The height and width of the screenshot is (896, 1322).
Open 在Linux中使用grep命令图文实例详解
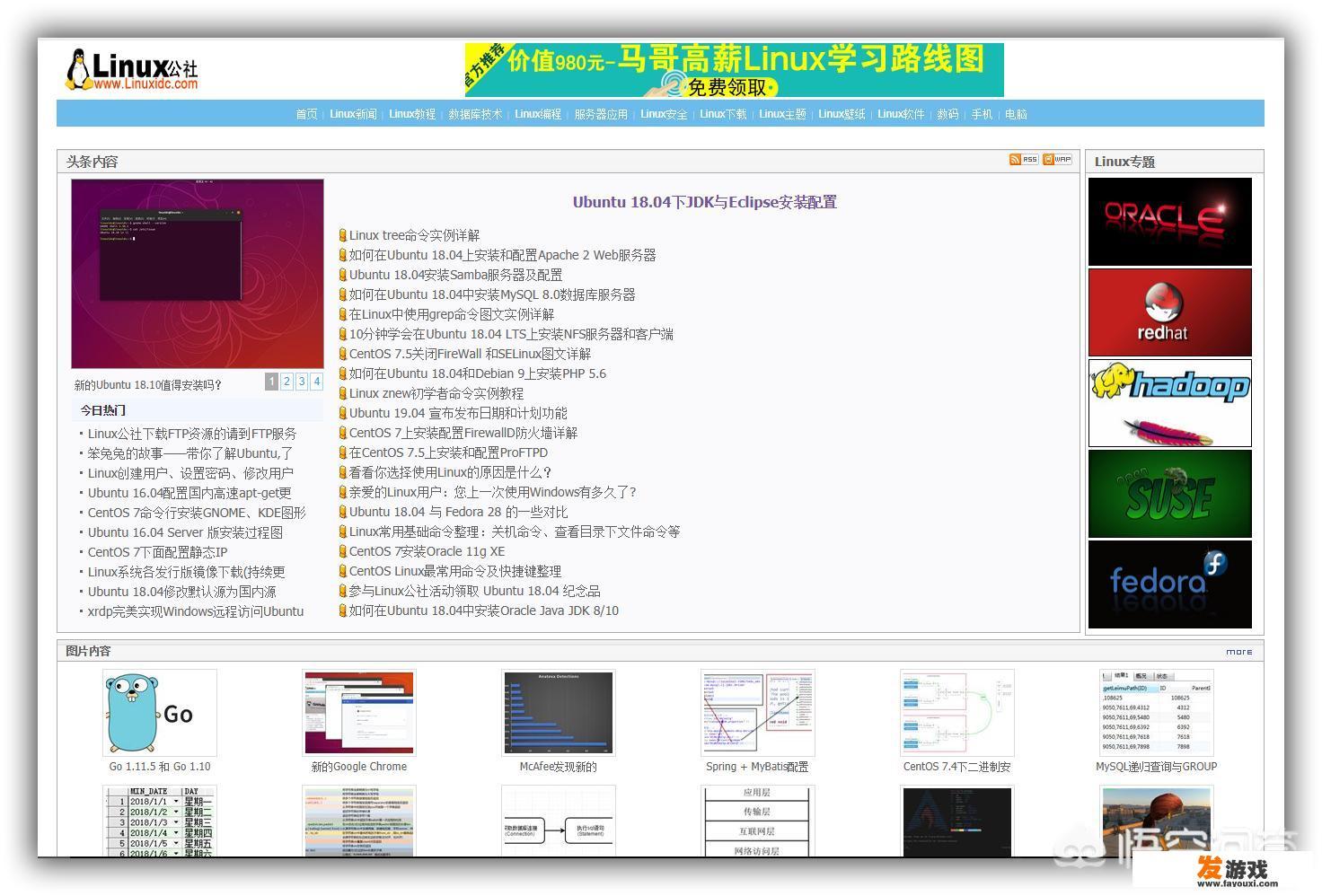point(452,314)
